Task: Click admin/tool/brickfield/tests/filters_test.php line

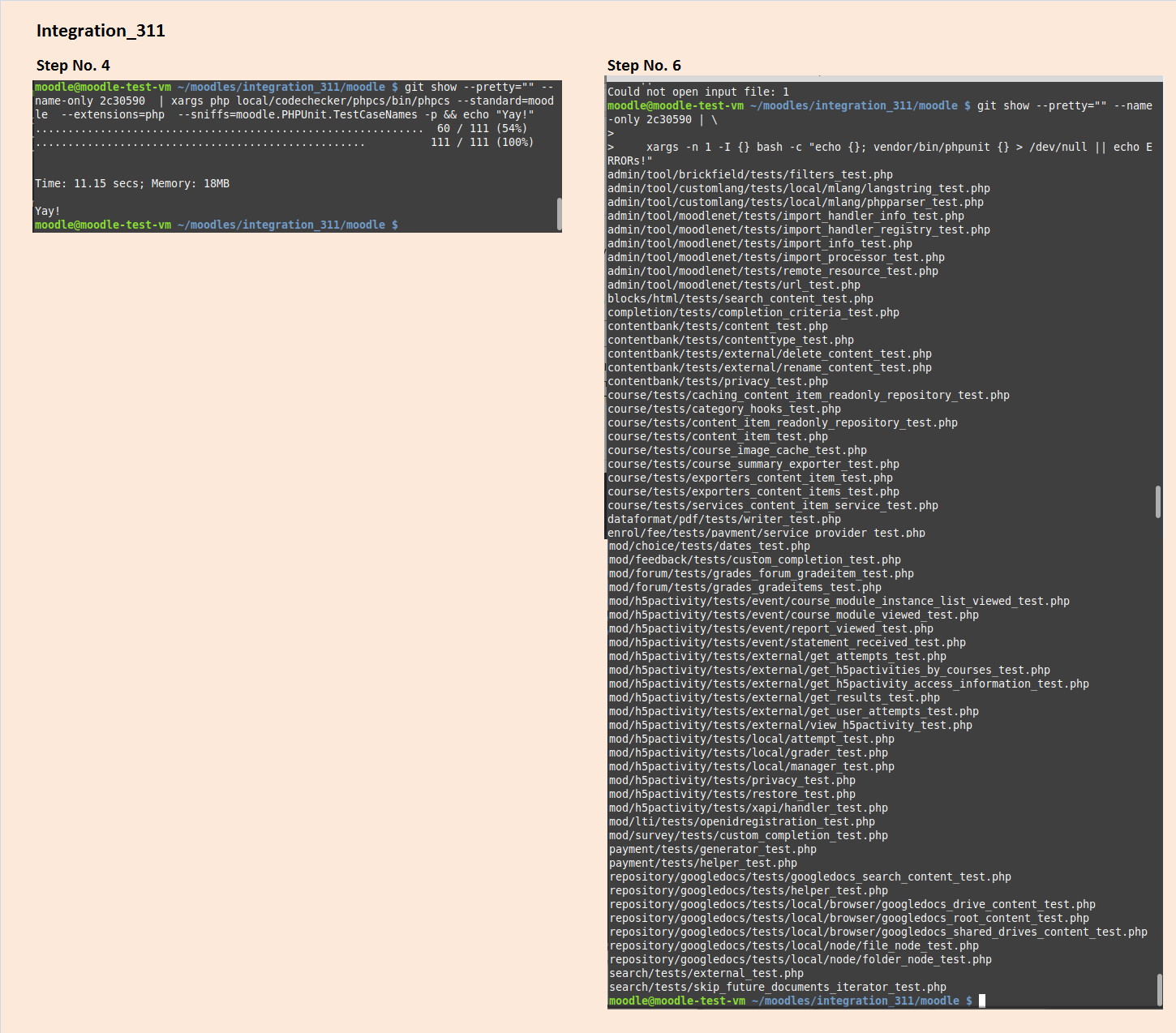Action: click(750, 175)
